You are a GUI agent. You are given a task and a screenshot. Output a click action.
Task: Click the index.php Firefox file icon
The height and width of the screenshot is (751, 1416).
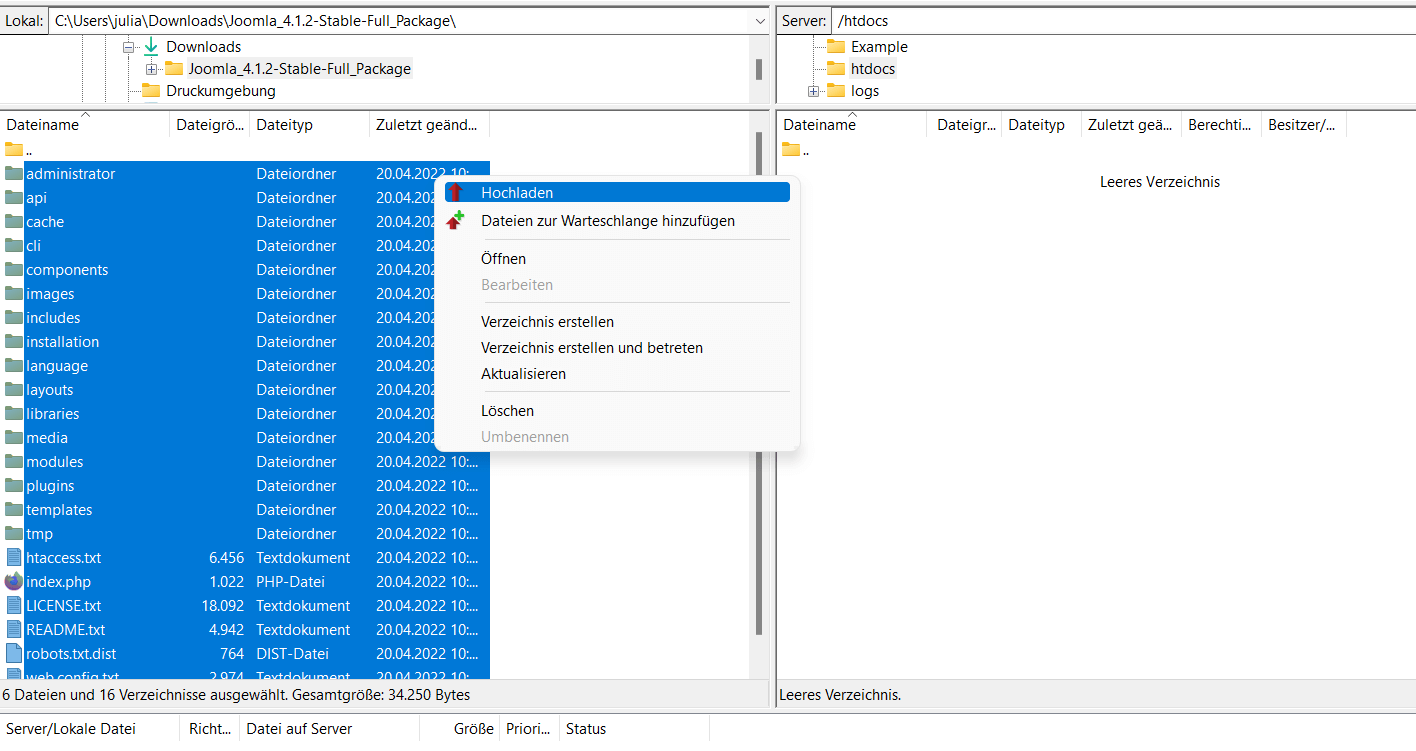pos(14,581)
